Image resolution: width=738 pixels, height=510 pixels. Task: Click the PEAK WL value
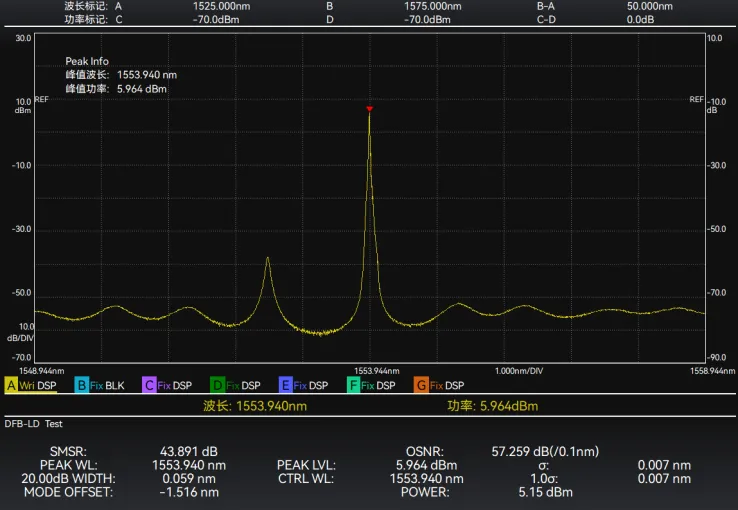click(x=189, y=465)
